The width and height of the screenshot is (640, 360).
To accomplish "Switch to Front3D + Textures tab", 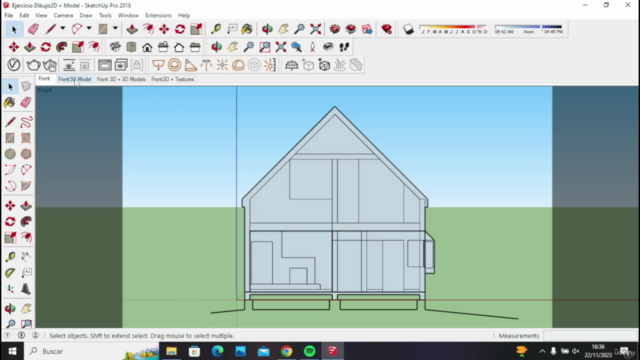I will point(172,79).
